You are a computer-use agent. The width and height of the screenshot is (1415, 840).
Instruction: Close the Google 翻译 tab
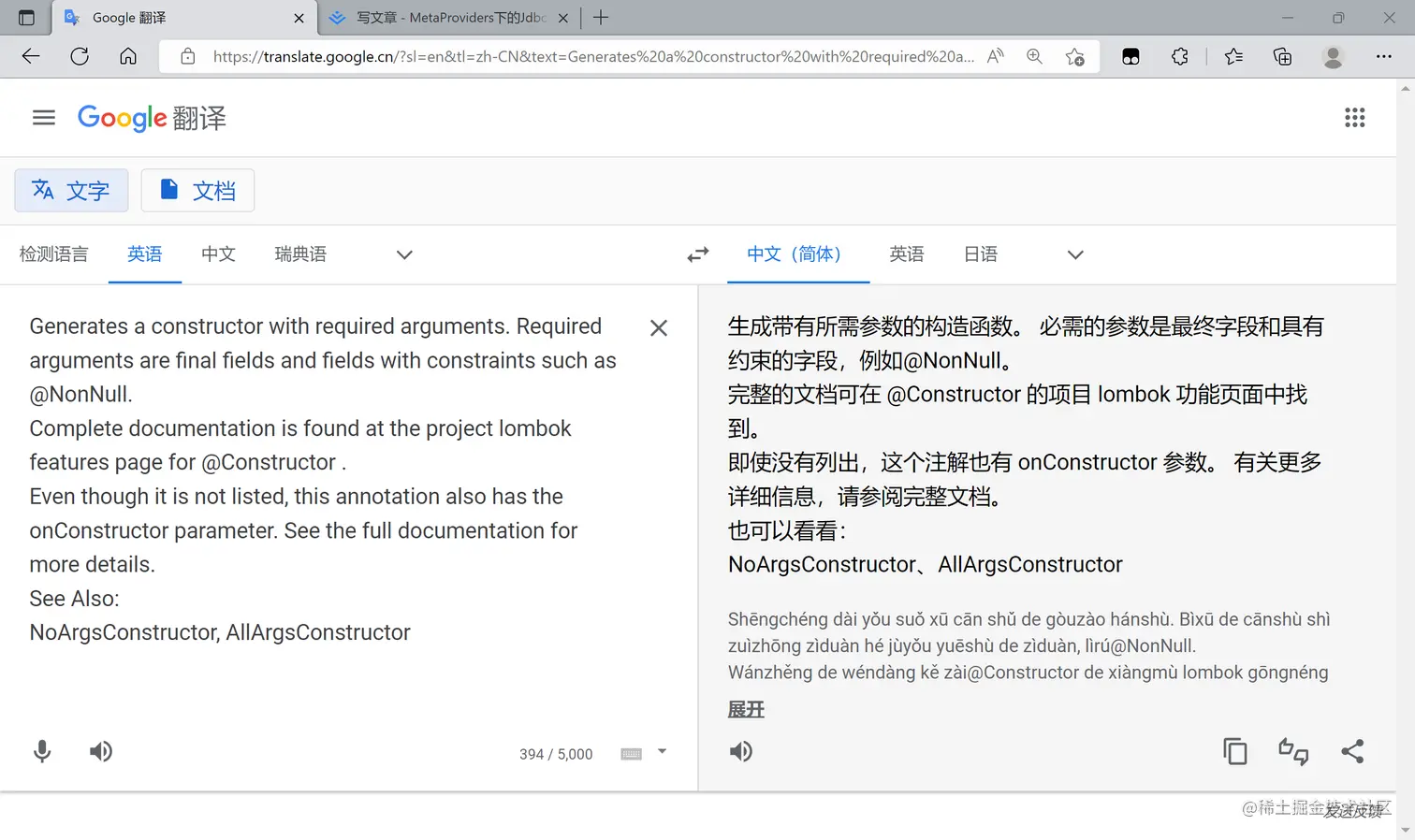pyautogui.click(x=299, y=18)
